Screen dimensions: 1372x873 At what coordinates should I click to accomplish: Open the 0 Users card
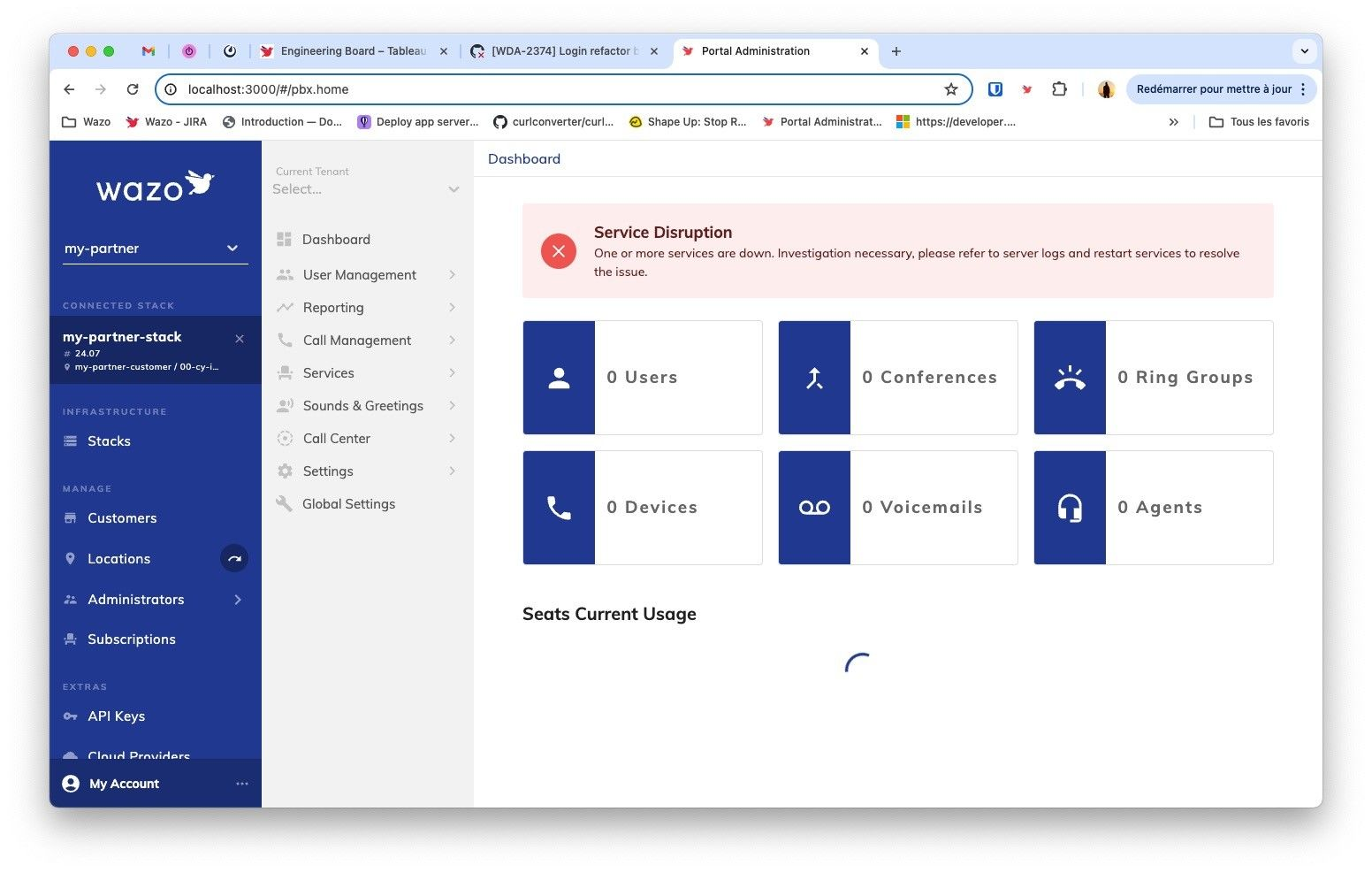[x=643, y=378]
